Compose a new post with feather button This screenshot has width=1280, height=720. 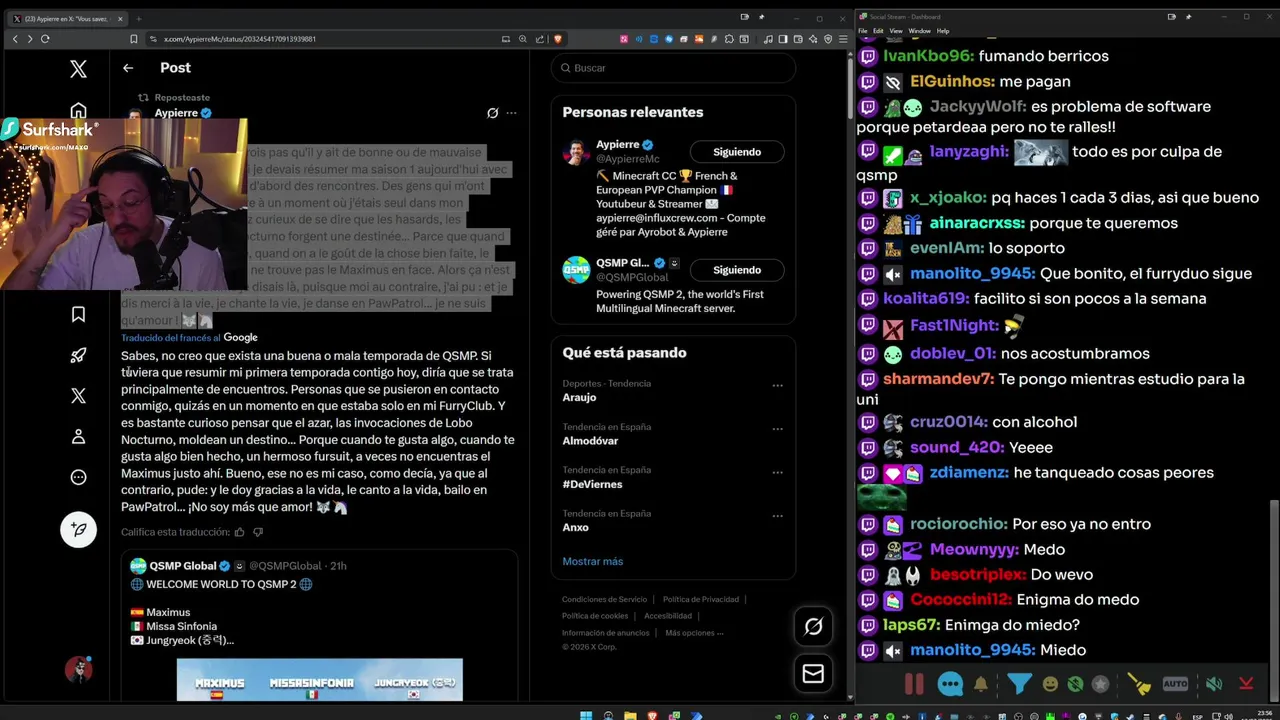(78, 529)
